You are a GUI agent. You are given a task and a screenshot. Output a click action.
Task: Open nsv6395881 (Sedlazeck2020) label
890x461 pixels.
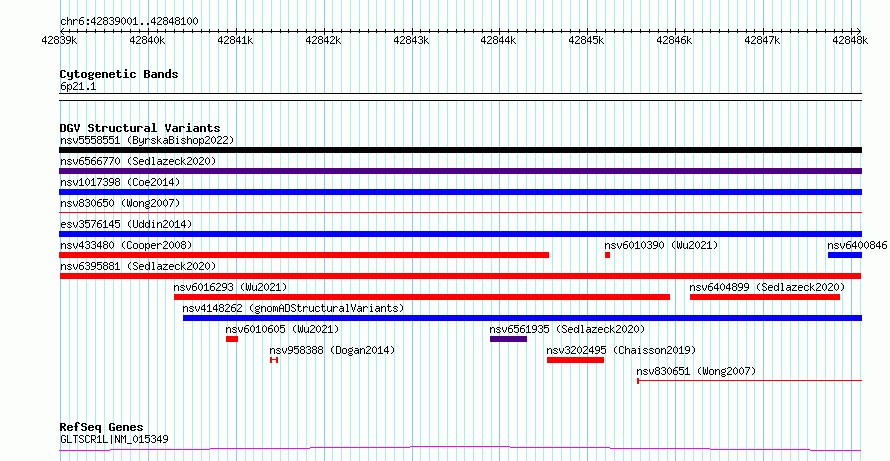click(138, 266)
